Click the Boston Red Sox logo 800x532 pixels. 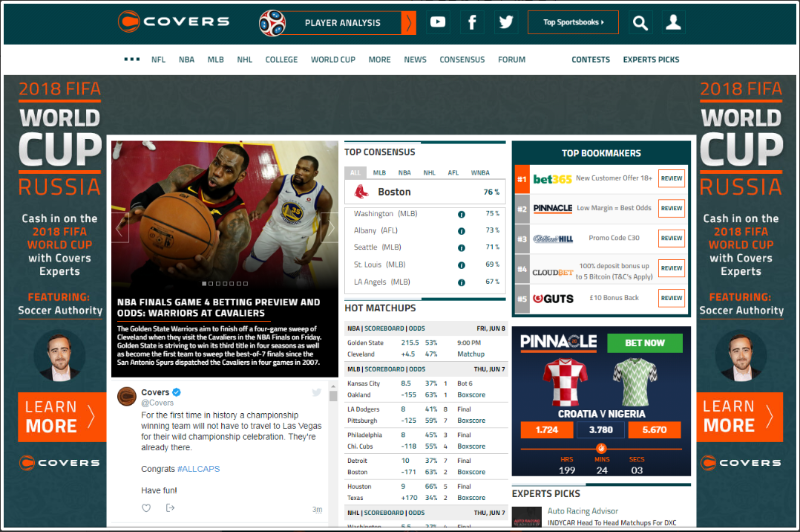(361, 192)
